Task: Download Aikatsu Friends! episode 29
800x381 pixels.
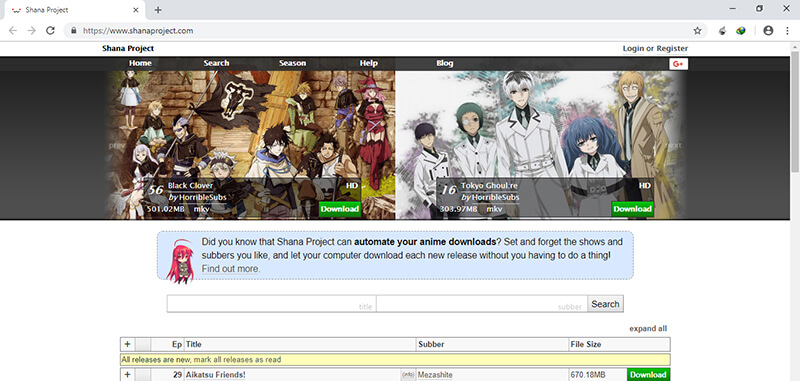Action: (648, 375)
